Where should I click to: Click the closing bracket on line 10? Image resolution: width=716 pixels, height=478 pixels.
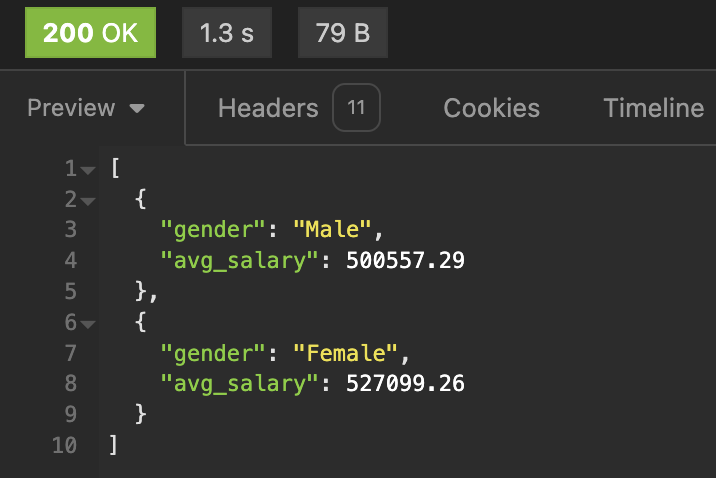click(x=114, y=445)
